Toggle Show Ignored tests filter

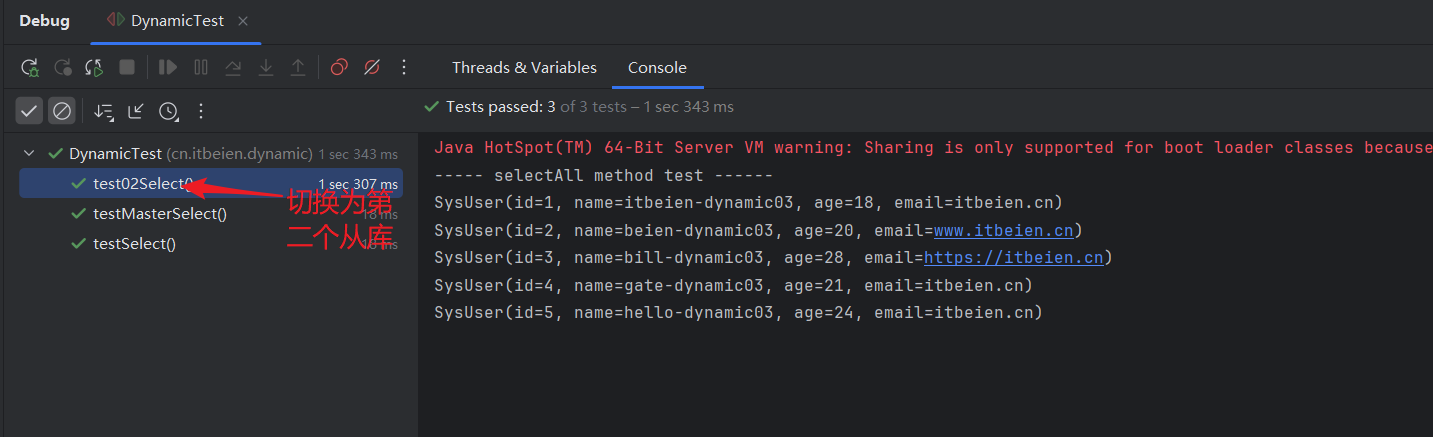click(62, 111)
